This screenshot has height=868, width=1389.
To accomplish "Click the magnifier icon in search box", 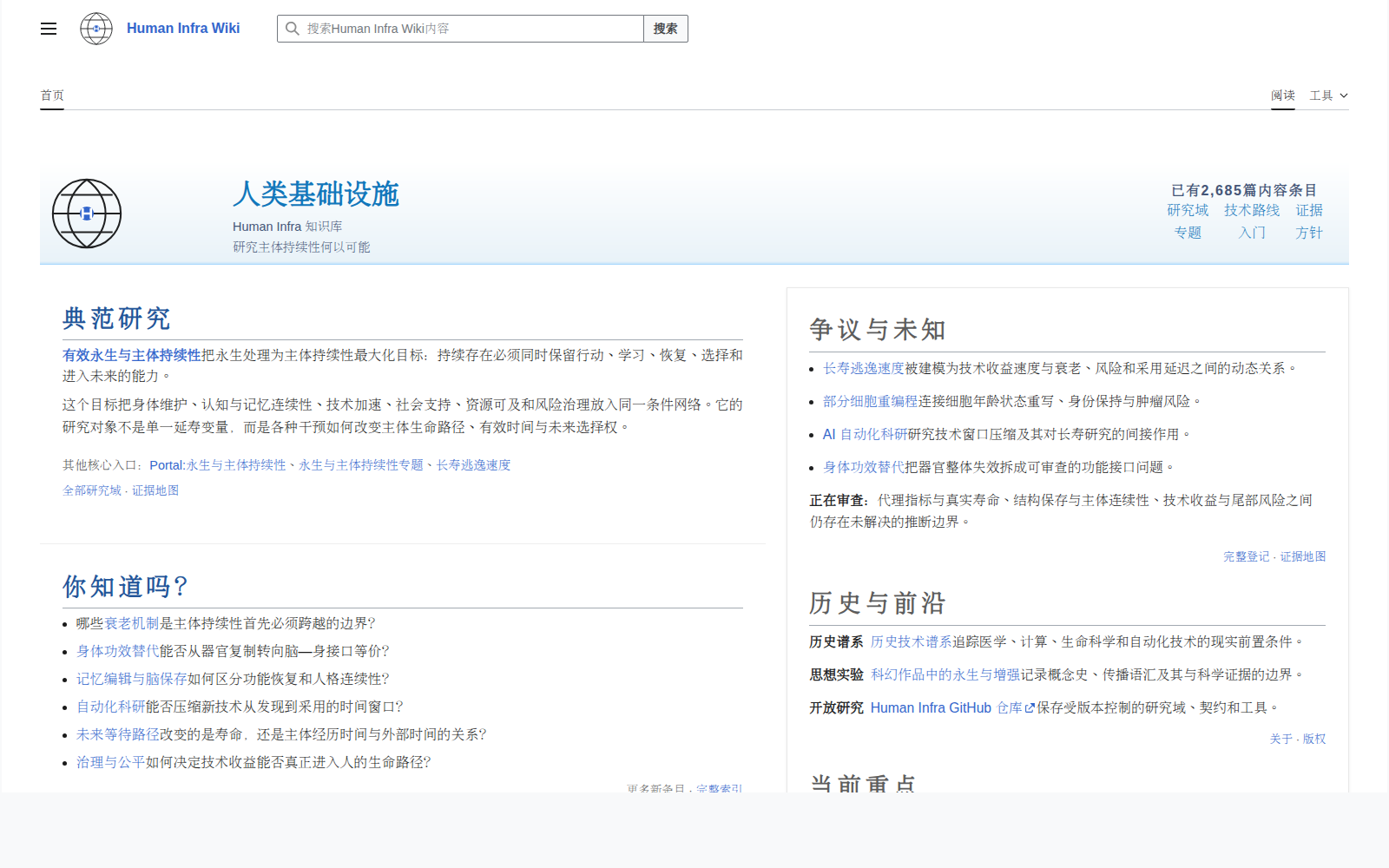I will 293,29.
